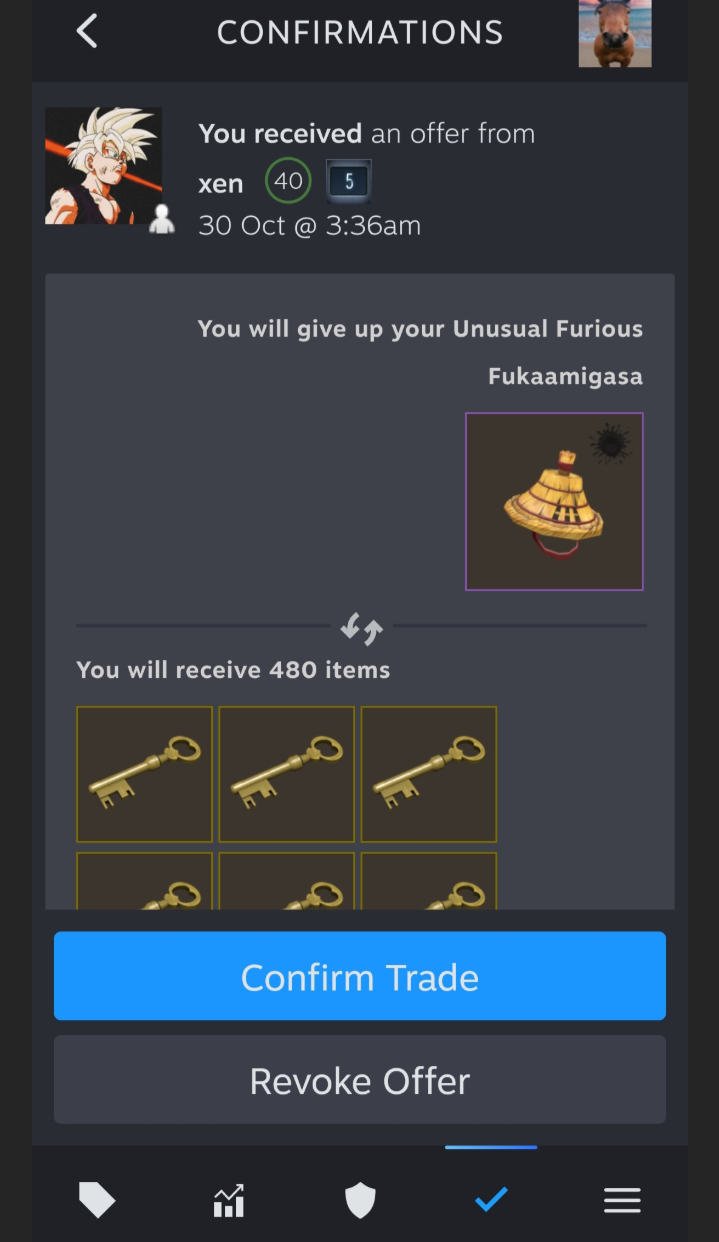This screenshot has height=1242, width=719.
Task: Open the profile avatar in header
Action: (615, 33)
